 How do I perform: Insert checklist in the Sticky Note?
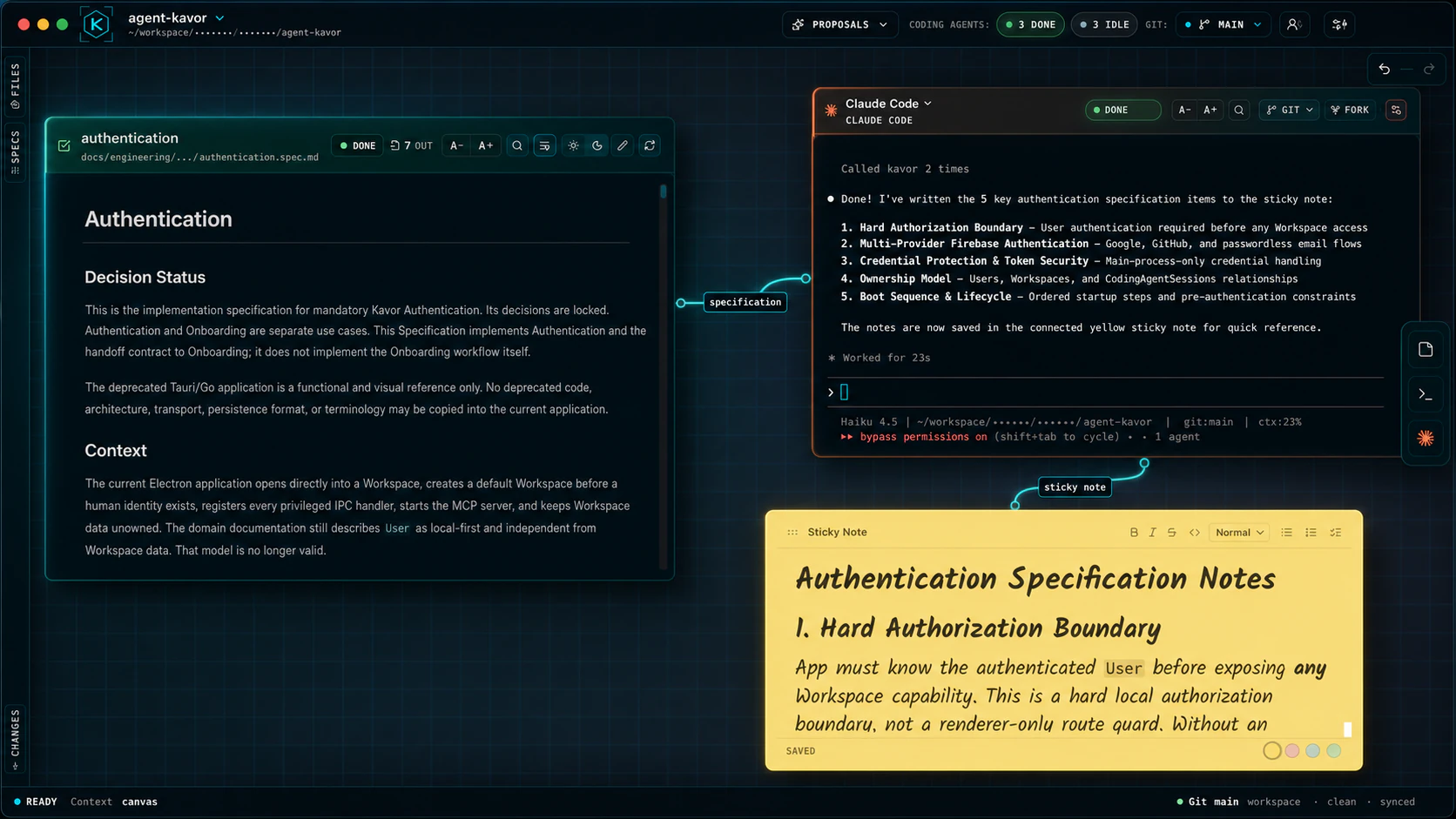(x=1335, y=533)
